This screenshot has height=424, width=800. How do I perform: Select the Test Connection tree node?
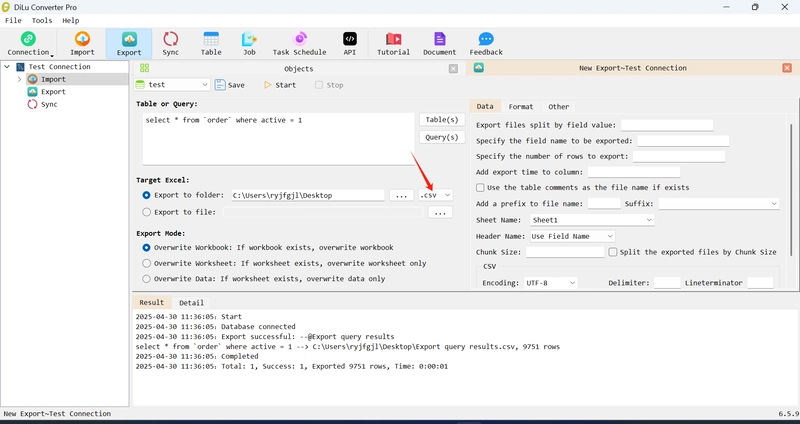click(x=59, y=67)
